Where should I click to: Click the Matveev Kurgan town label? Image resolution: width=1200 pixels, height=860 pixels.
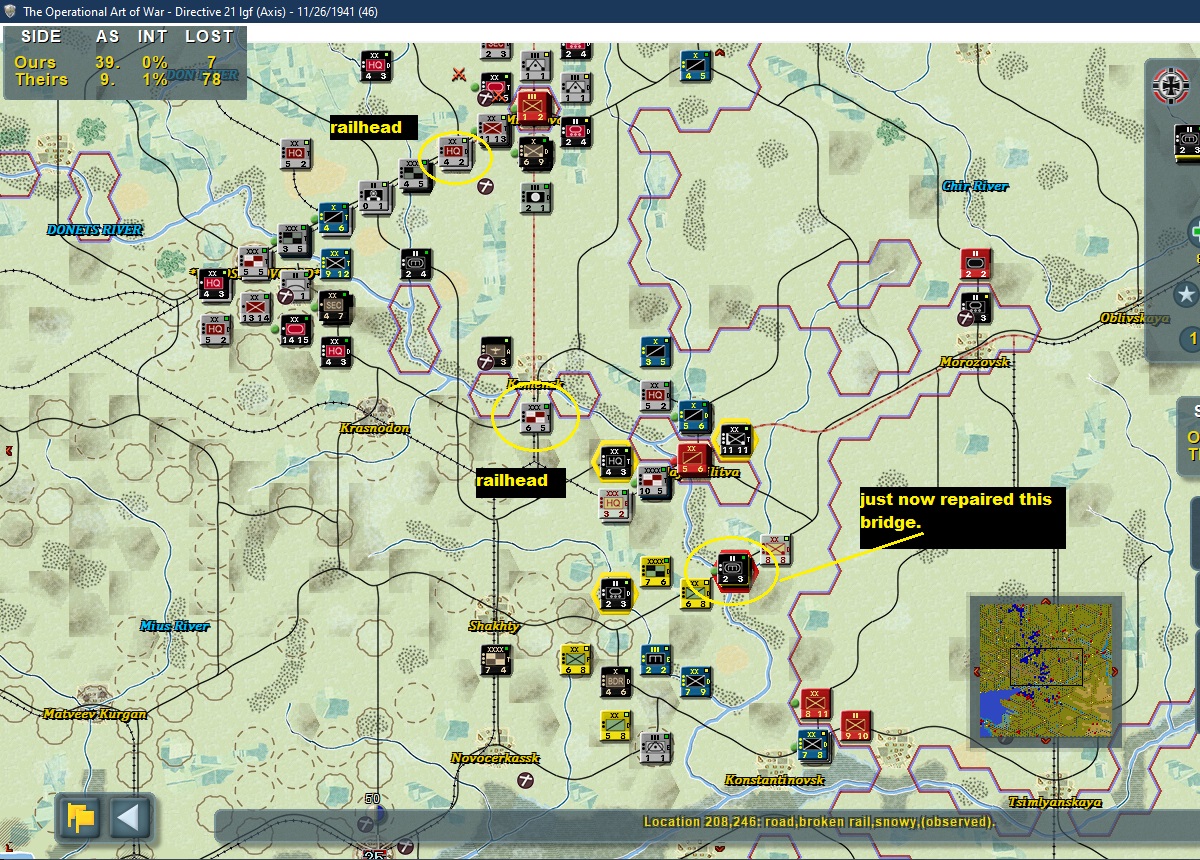click(x=94, y=714)
